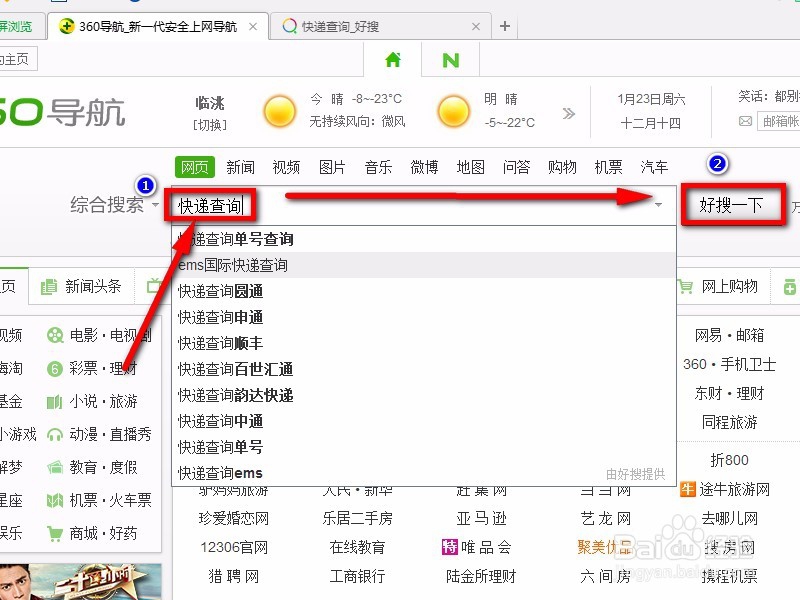Close the 快递查询_好搜 browser tab

[x=476, y=27]
